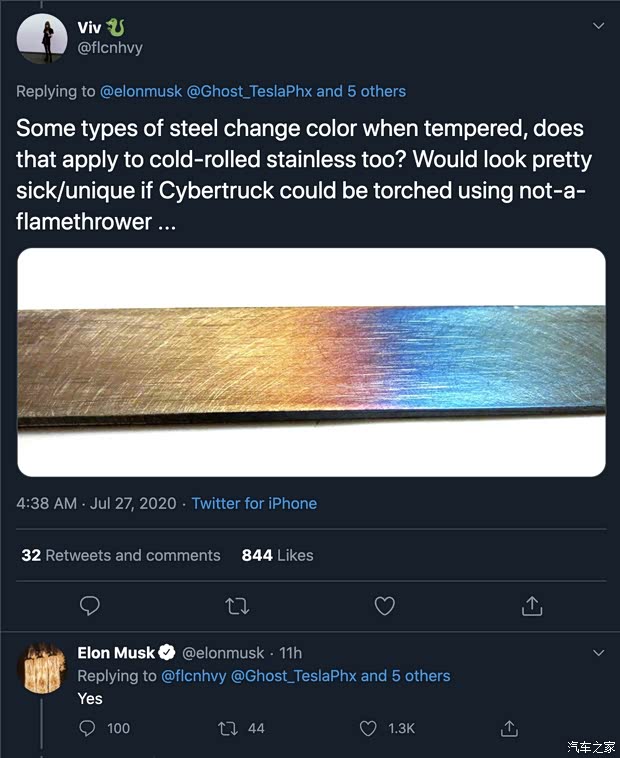Share Viv's tweet via the share icon
The image size is (620, 758).
532,606
